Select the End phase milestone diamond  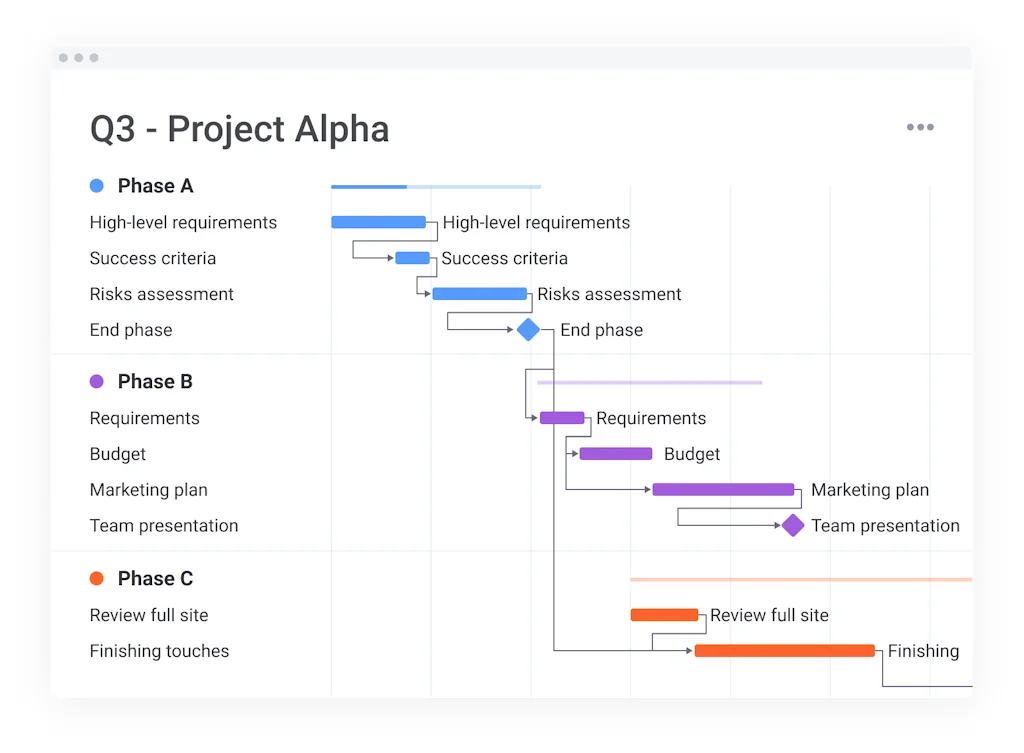coord(528,329)
